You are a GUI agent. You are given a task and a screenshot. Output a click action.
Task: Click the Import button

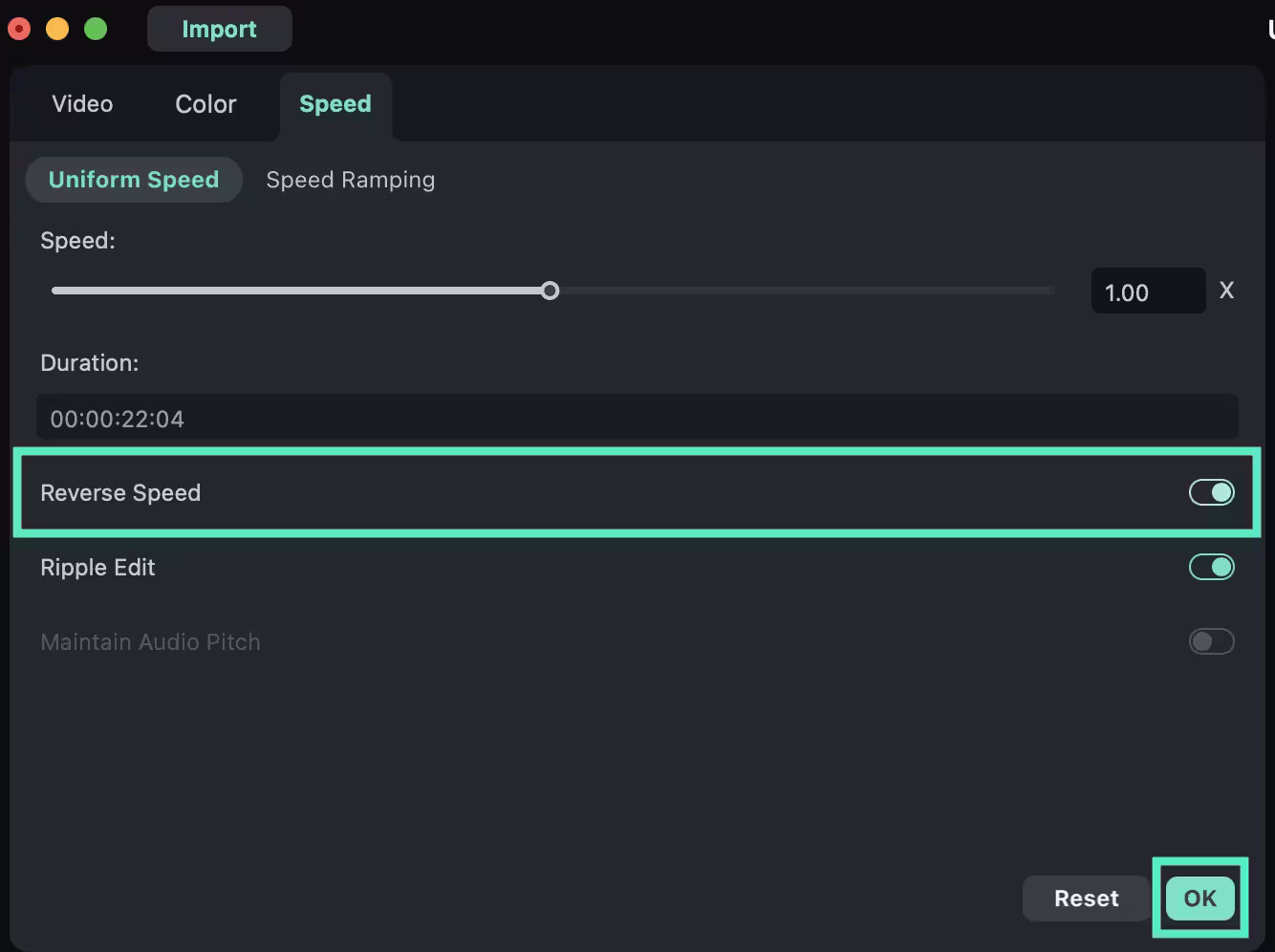pos(219,29)
